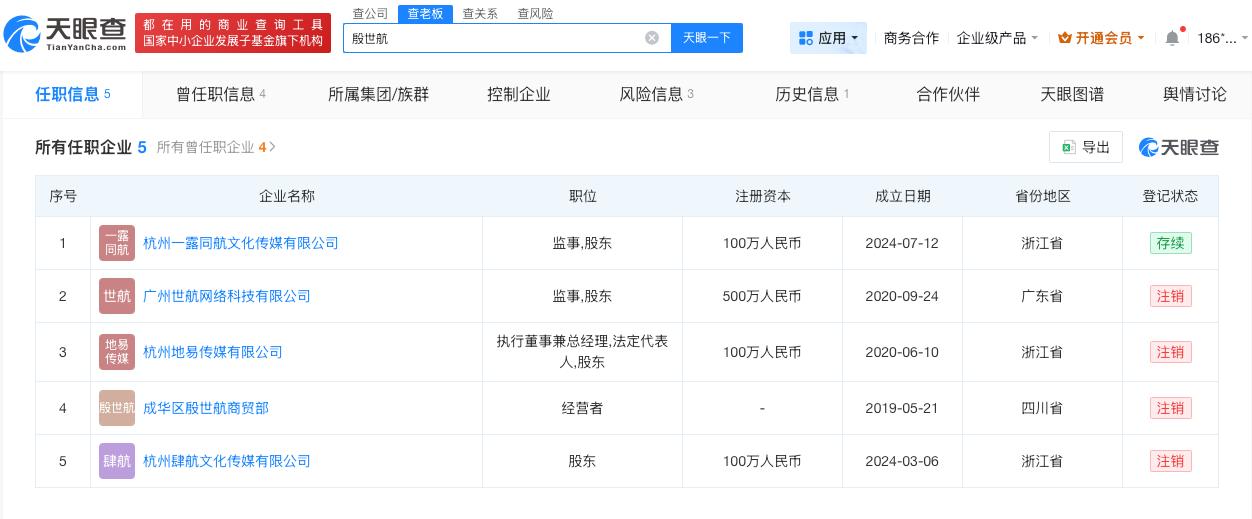Click the 经营者 position cell
The height and width of the screenshot is (519, 1252).
tap(582, 408)
